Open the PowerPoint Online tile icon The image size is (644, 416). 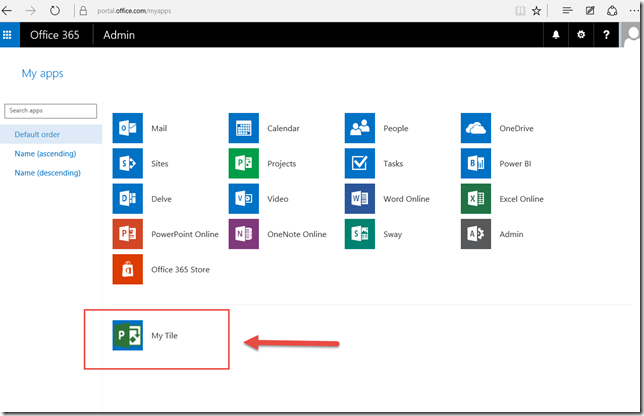pyautogui.click(x=128, y=234)
